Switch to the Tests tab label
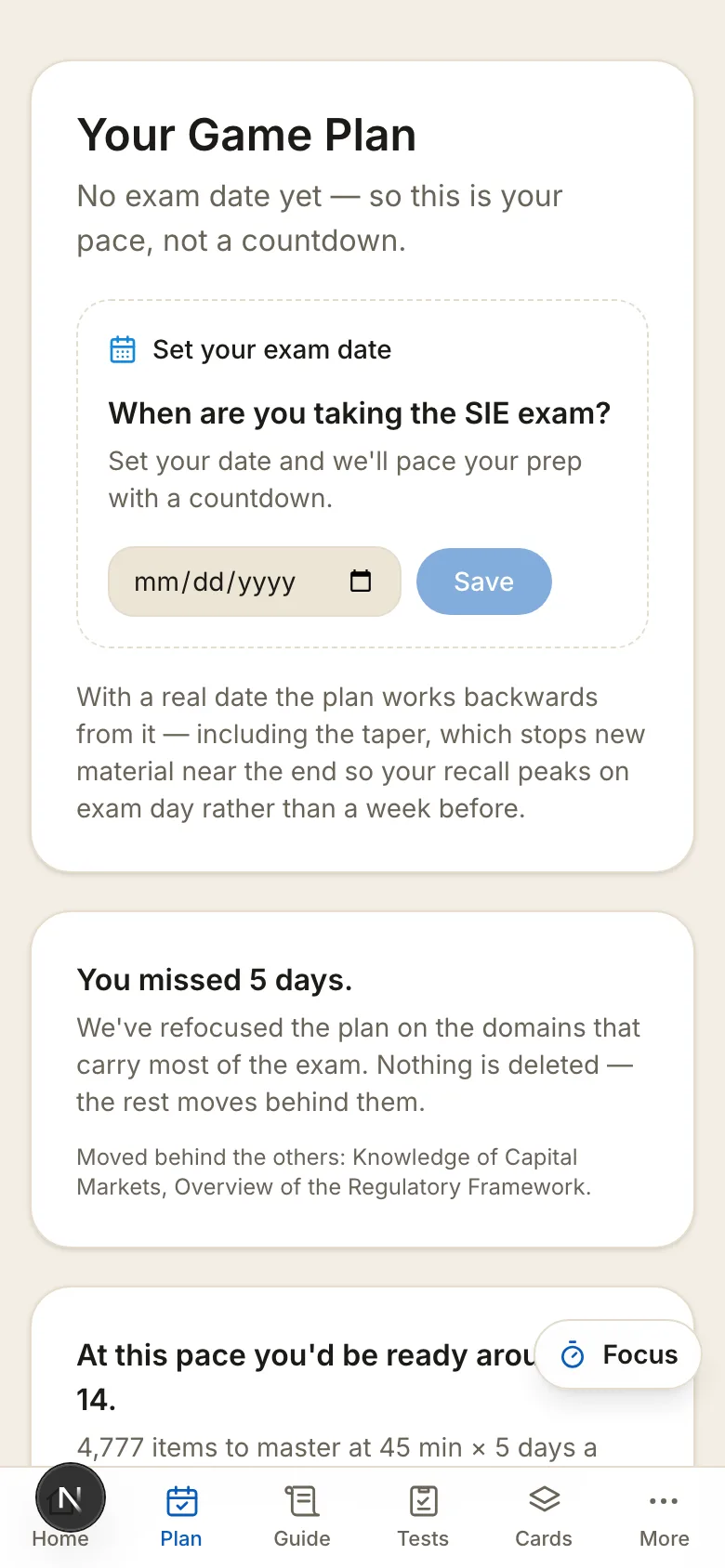This screenshot has width=725, height=1568. (x=423, y=1538)
